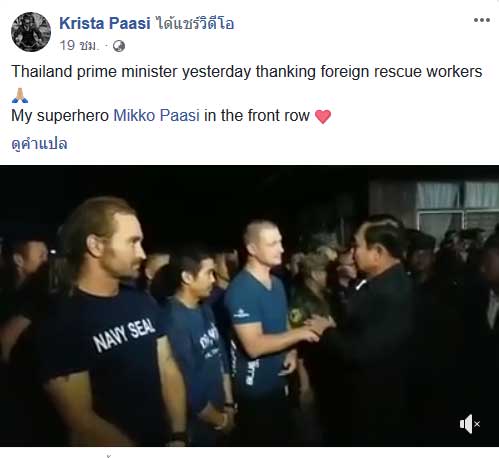Viewport: 499px width, 458px height.
Task: Click the "Thailand prime minister yesterday" caption line
Action: point(247,72)
